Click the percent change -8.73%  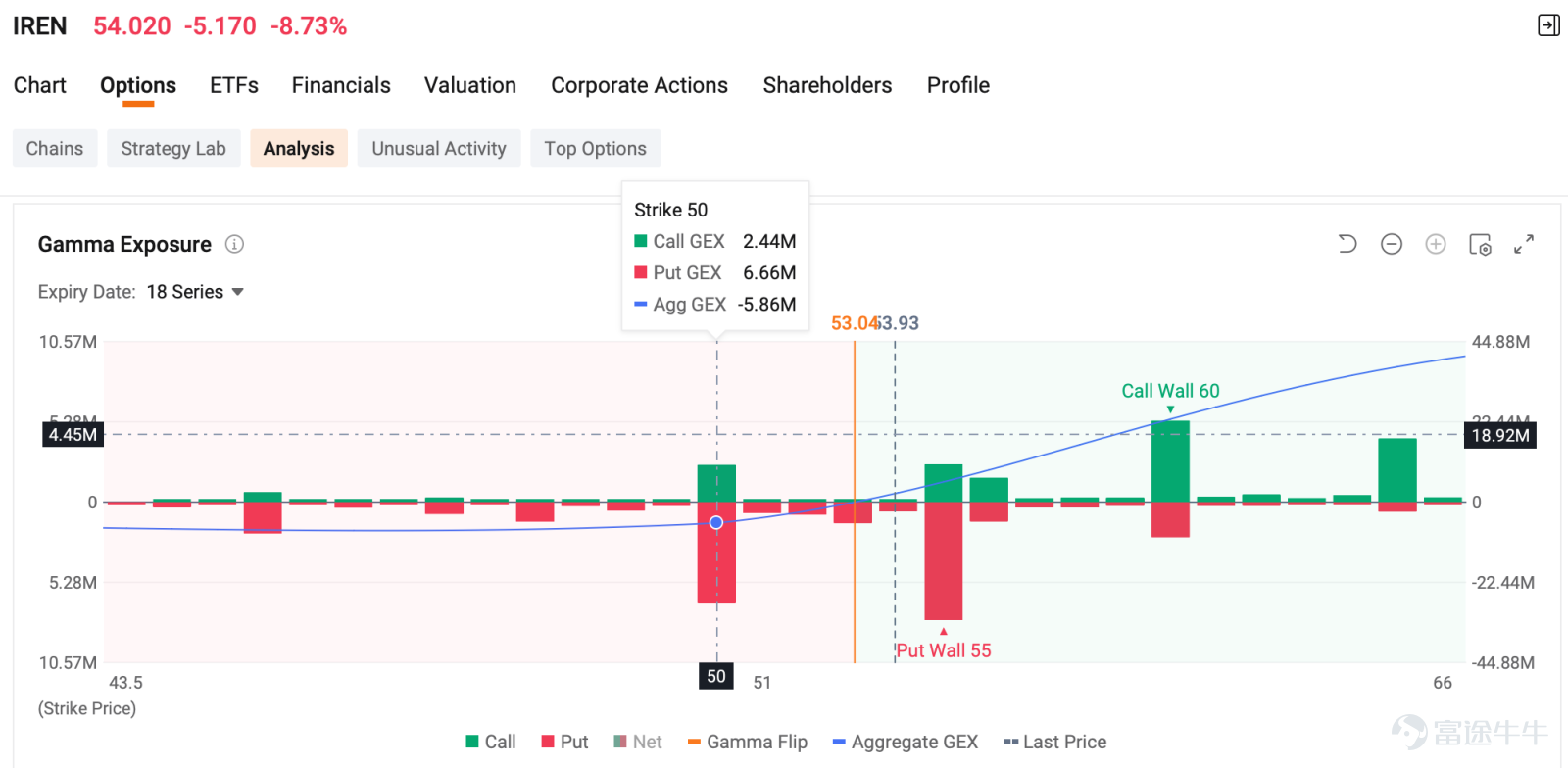(309, 26)
